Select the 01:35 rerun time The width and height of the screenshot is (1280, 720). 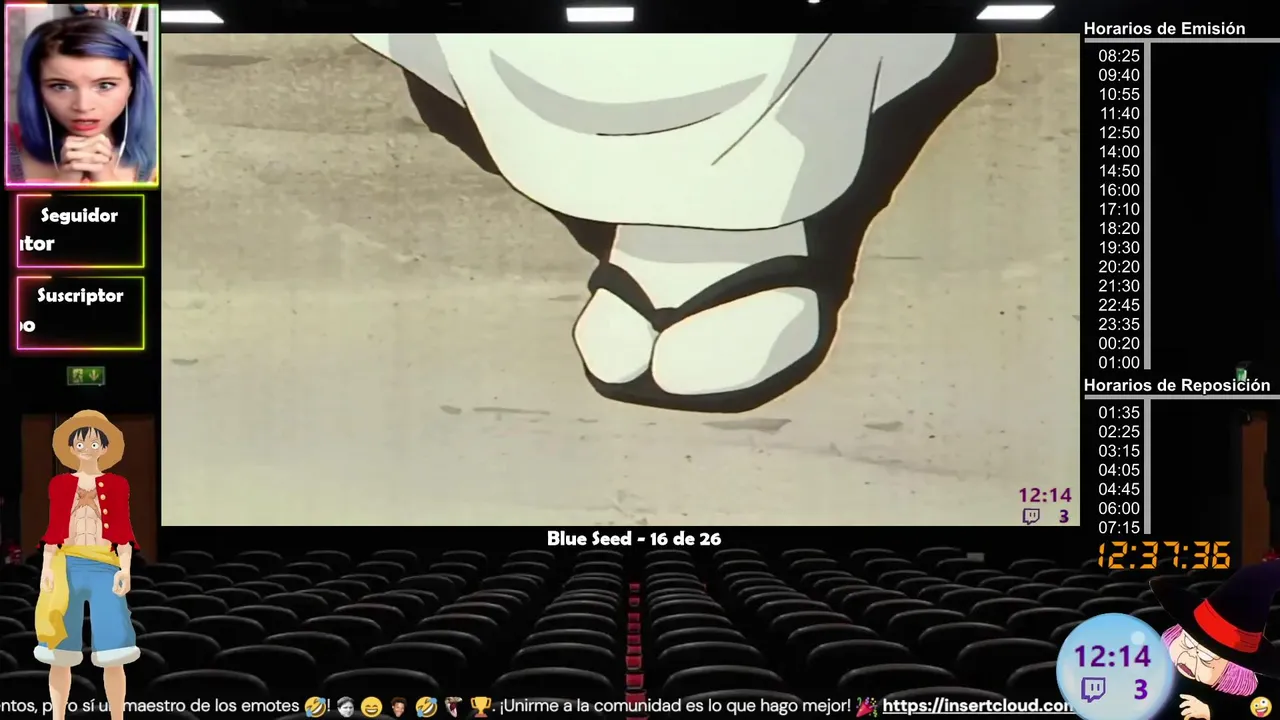pyautogui.click(x=1119, y=412)
